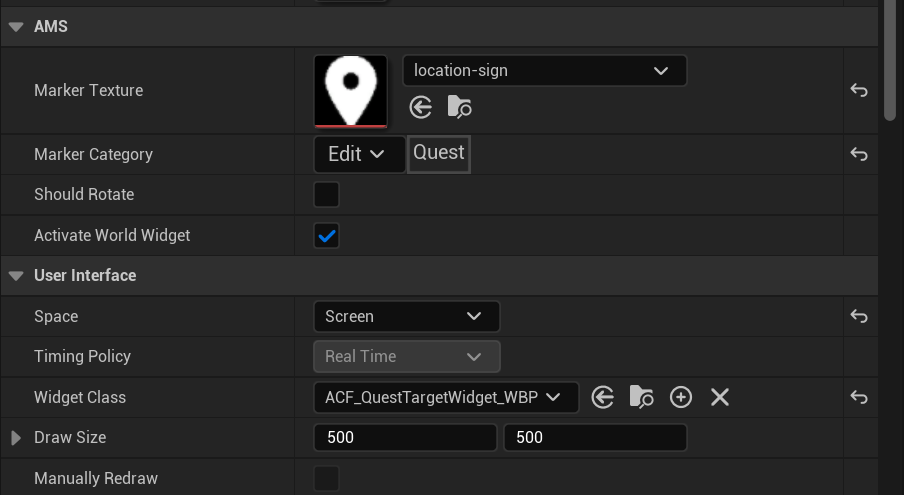The image size is (904, 495).
Task: Open Edit menu for Marker Category
Action: (x=359, y=154)
